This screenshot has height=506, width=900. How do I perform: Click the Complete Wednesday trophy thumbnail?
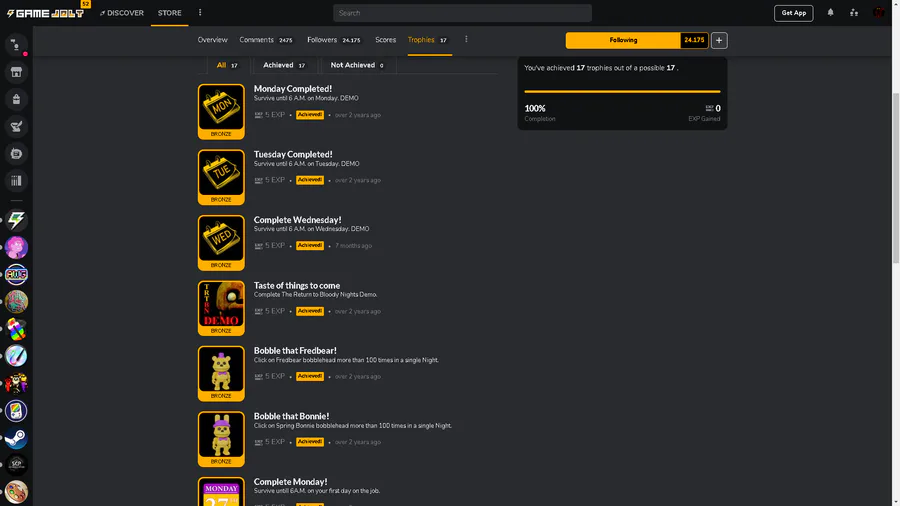(x=221, y=243)
